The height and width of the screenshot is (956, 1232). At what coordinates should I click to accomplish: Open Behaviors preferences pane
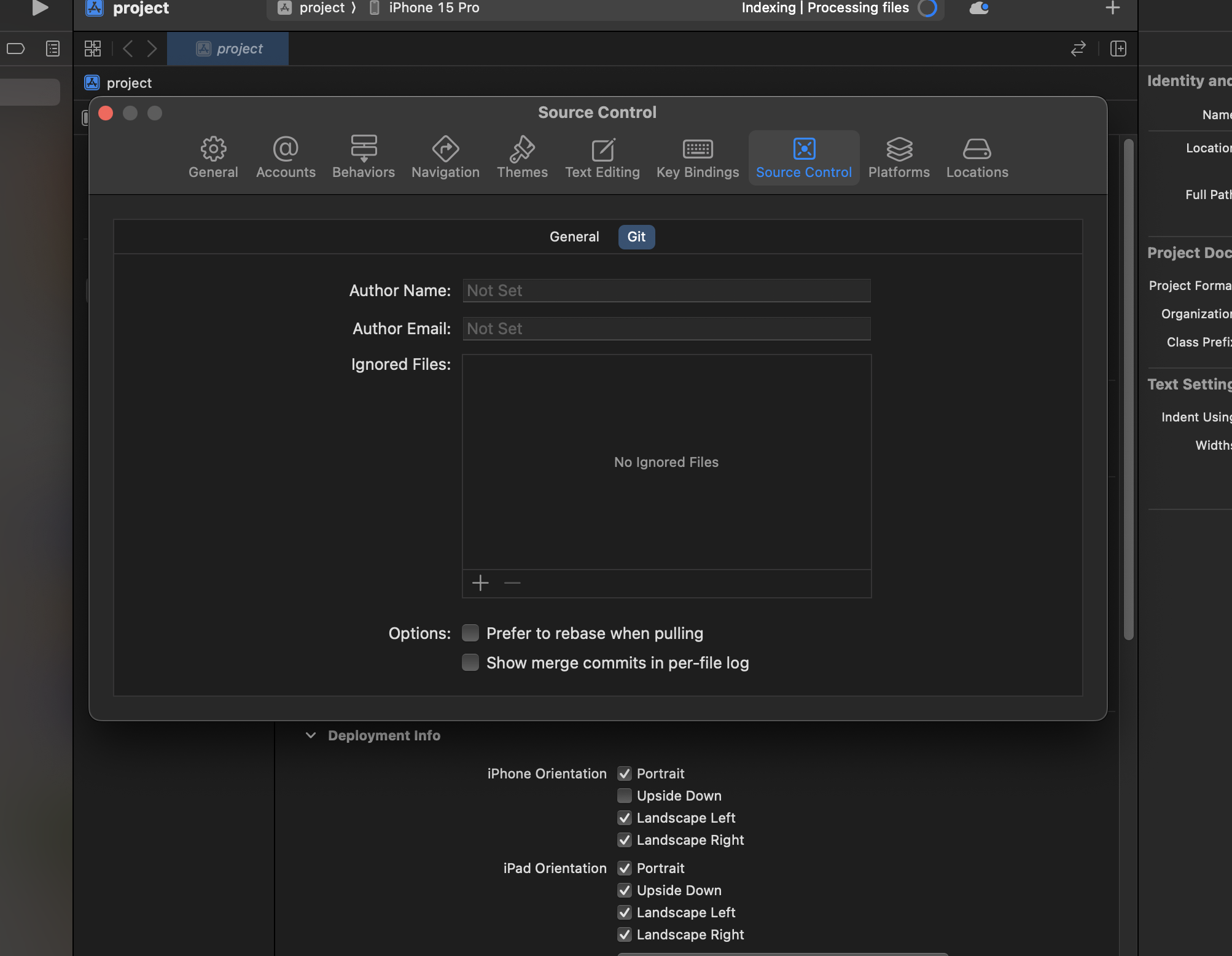point(364,157)
